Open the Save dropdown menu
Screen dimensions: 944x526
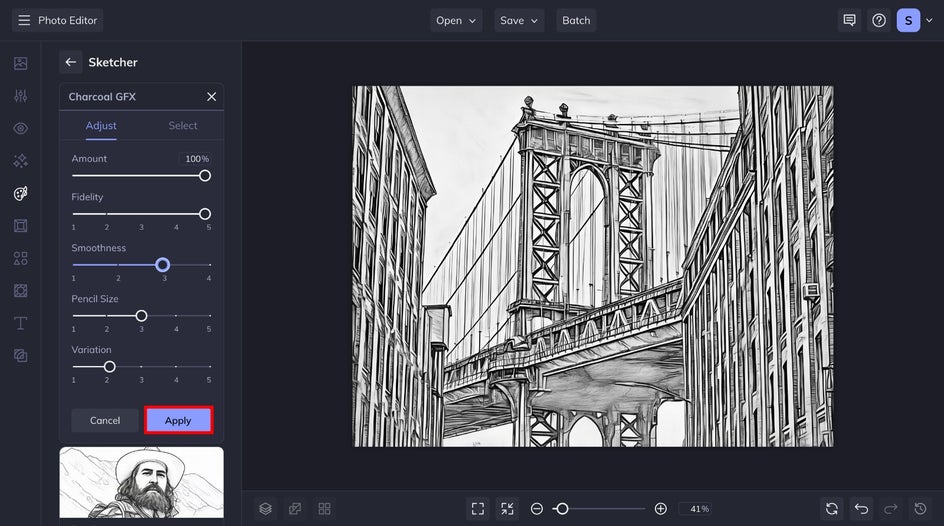[x=519, y=20]
